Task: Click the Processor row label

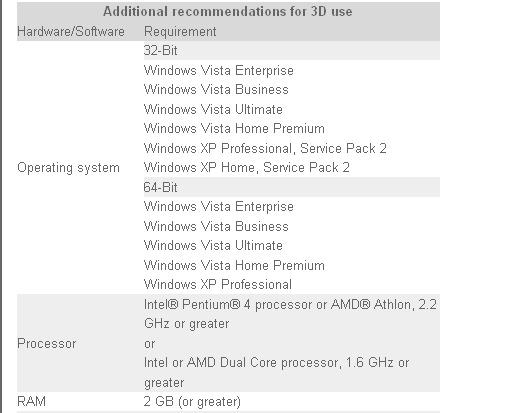Action: point(47,343)
